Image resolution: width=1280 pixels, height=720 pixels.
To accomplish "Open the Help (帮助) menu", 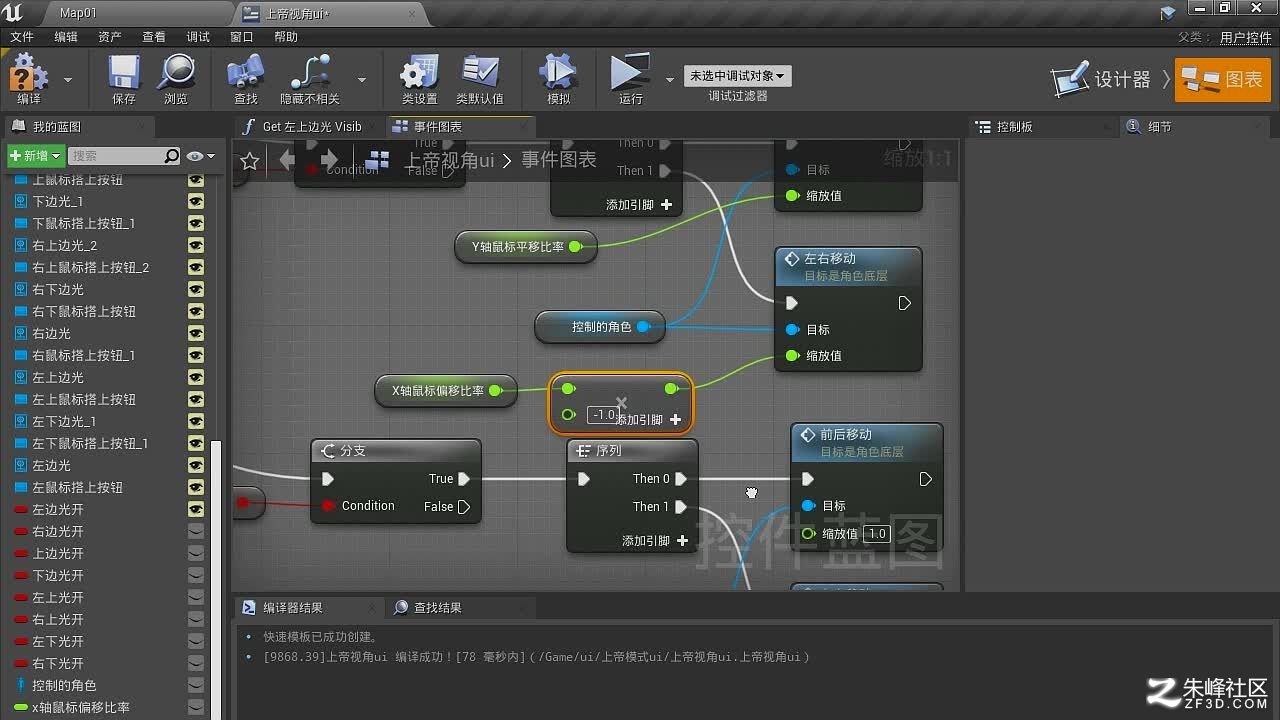I will tap(286, 37).
